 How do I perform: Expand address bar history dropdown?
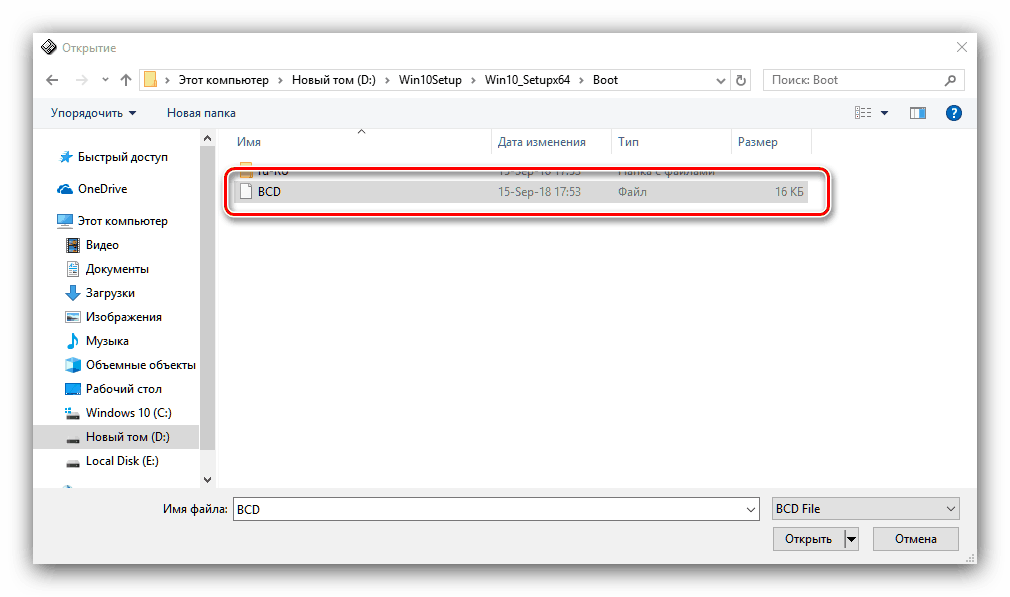pos(721,81)
